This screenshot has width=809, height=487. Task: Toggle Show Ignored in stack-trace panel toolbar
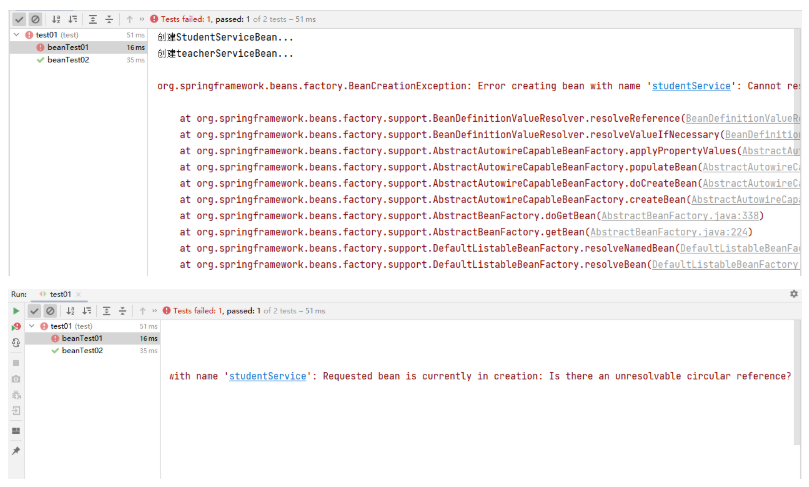(x=35, y=19)
